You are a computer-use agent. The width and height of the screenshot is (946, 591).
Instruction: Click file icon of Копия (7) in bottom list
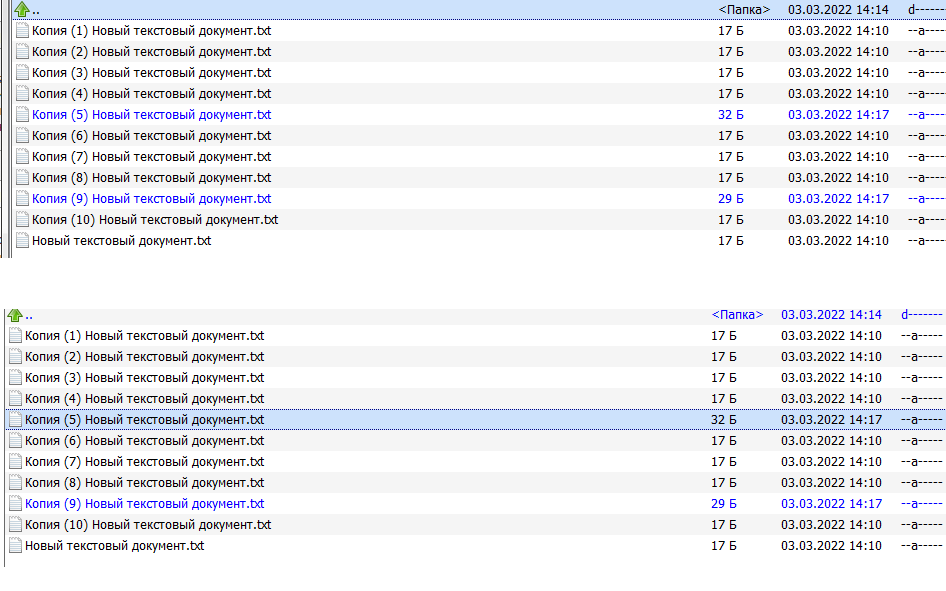[15, 462]
